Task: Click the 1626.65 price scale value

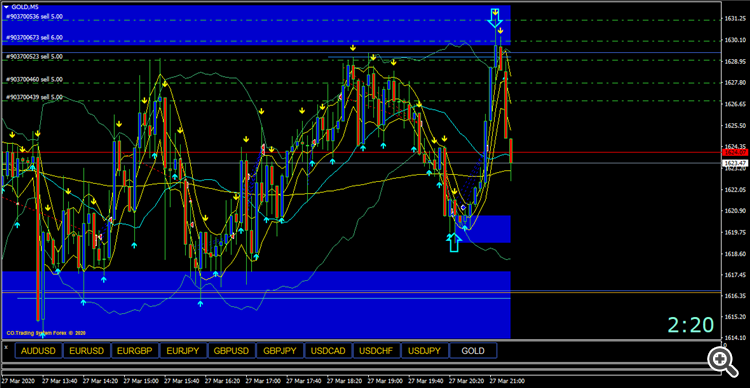Action: pyautogui.click(x=735, y=104)
